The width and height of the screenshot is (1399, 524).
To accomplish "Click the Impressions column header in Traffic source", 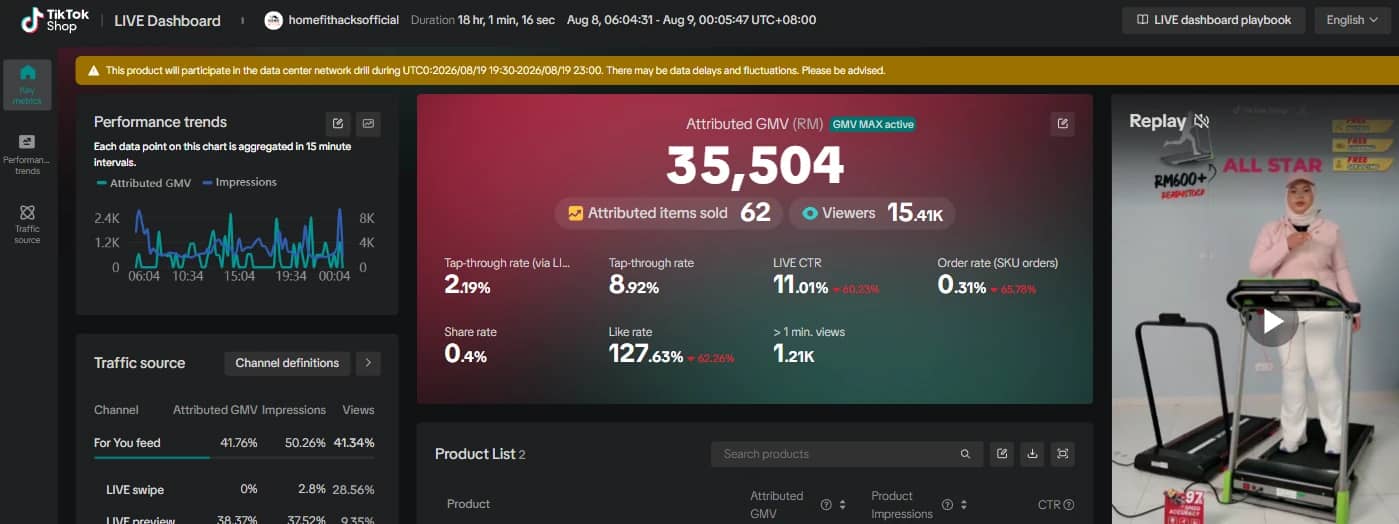I will pyautogui.click(x=294, y=410).
